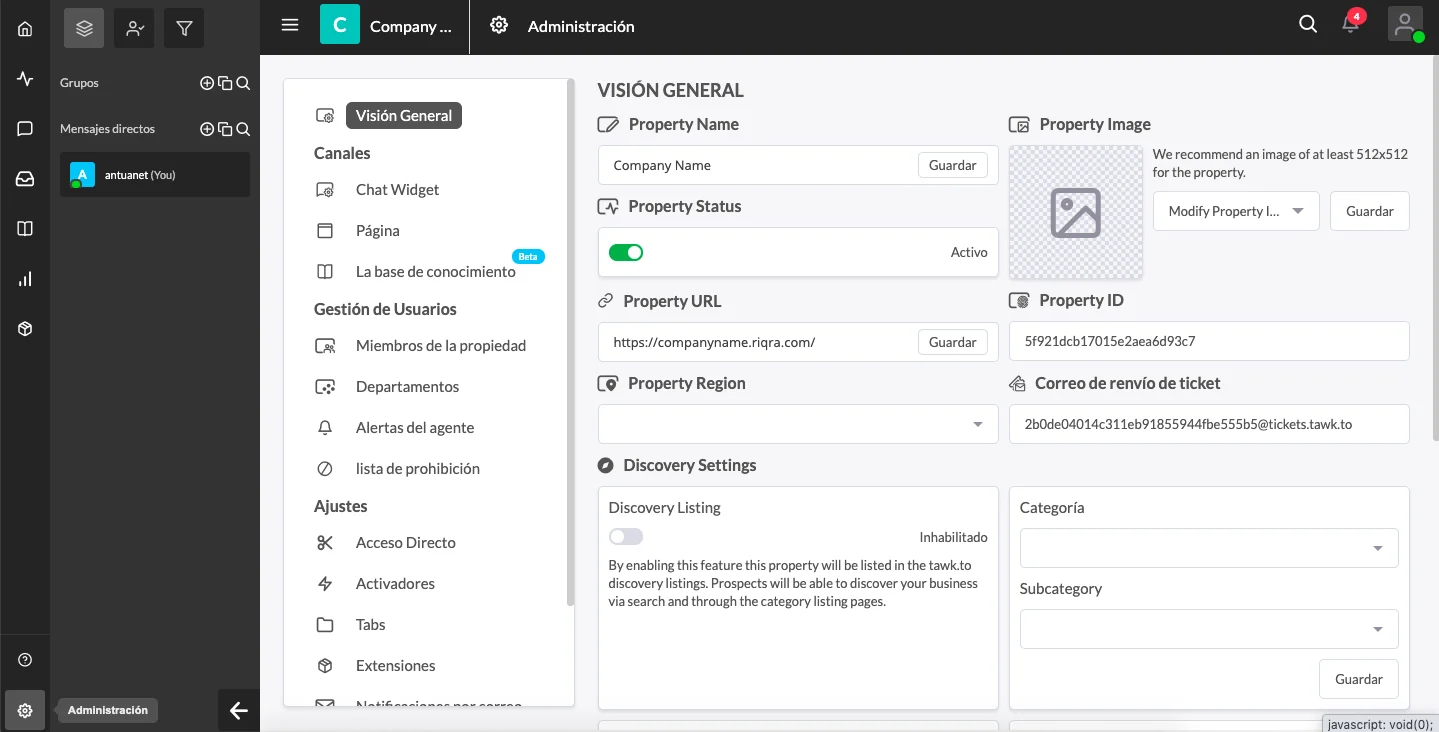Image resolution: width=1439 pixels, height=732 pixels.
Task: Click the copy icon next to Grupos
Action: [x=225, y=83]
